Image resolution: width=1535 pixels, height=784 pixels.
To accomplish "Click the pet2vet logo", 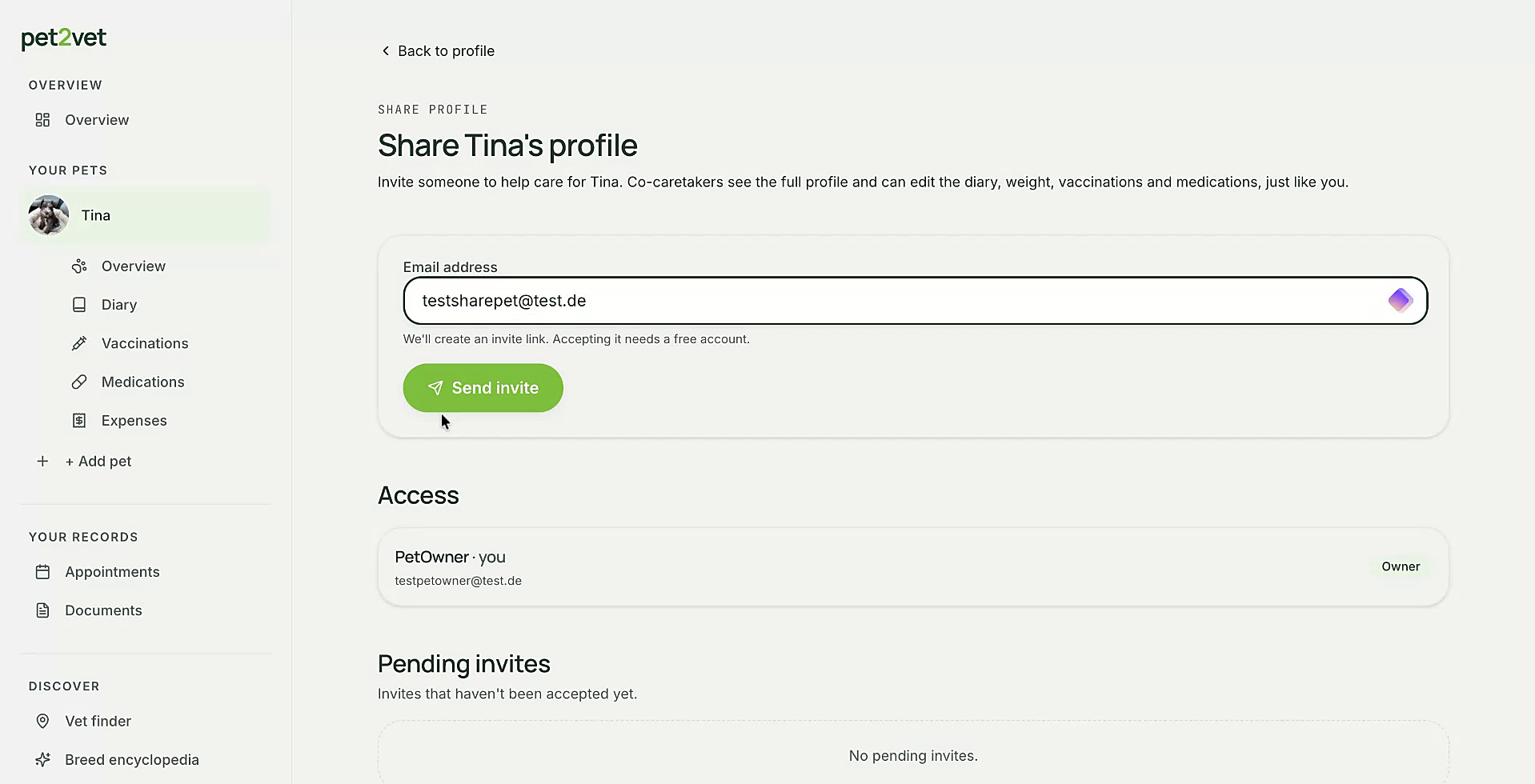I will (63, 38).
